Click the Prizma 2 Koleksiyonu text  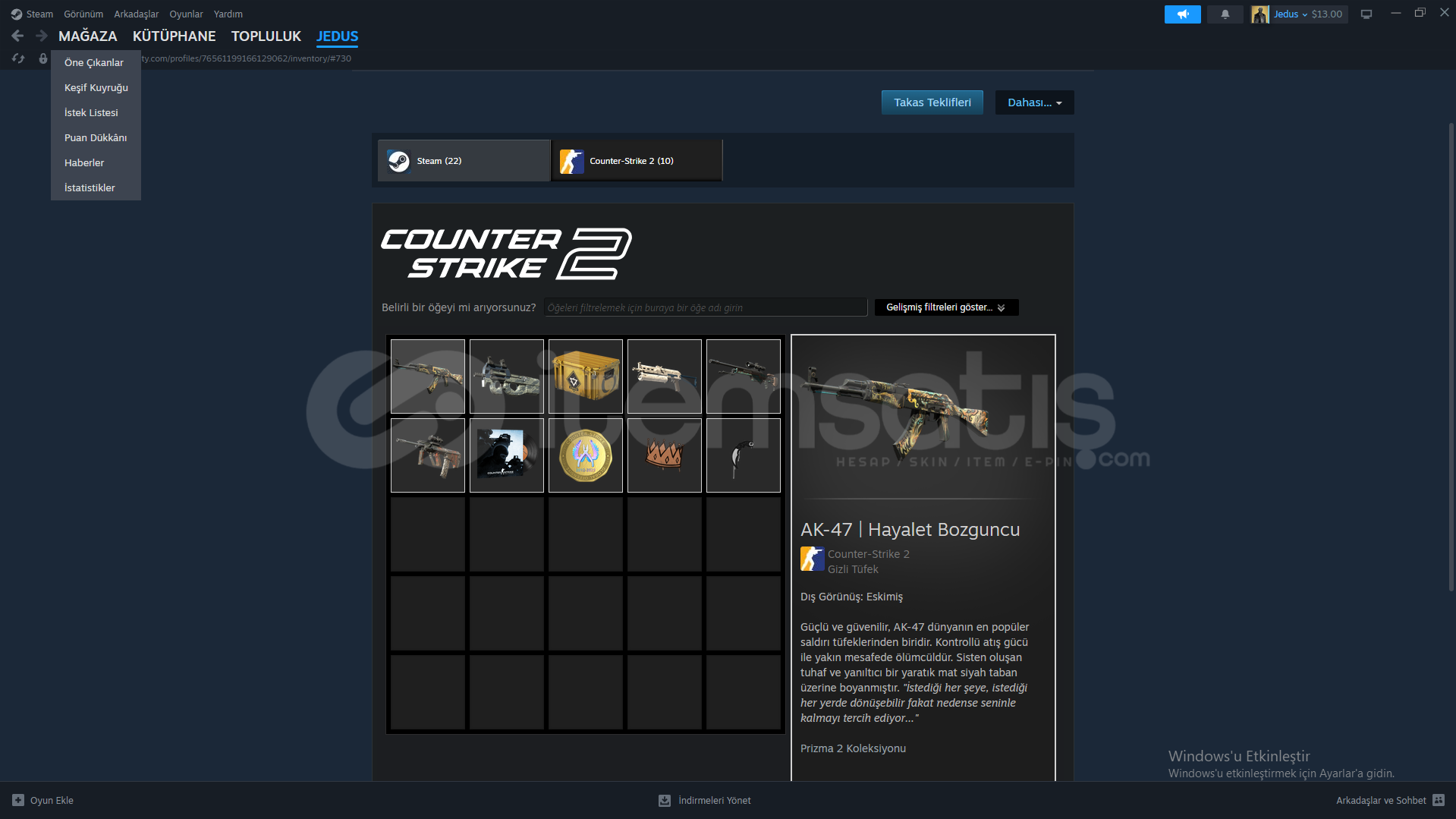point(853,748)
